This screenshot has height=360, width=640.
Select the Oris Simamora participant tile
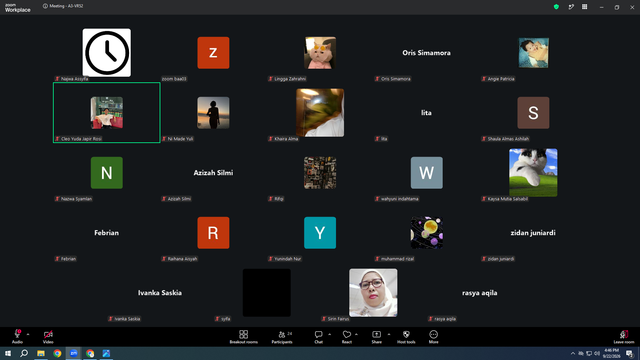(x=427, y=53)
